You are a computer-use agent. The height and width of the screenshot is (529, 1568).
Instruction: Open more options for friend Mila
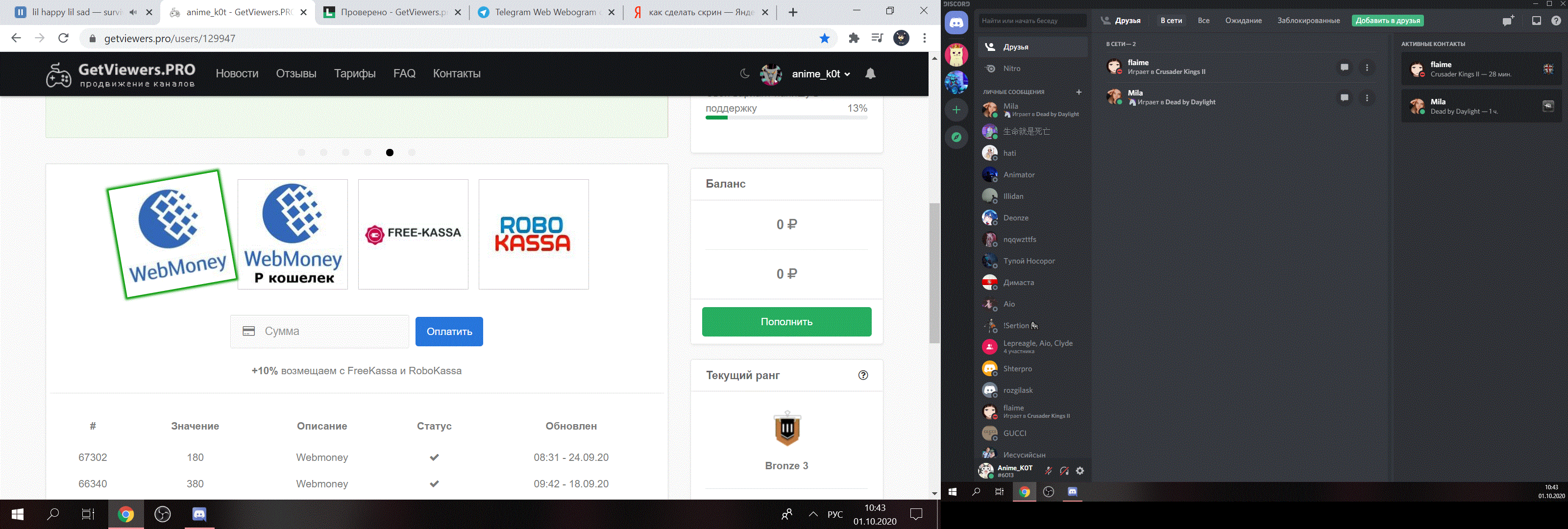tap(1367, 98)
